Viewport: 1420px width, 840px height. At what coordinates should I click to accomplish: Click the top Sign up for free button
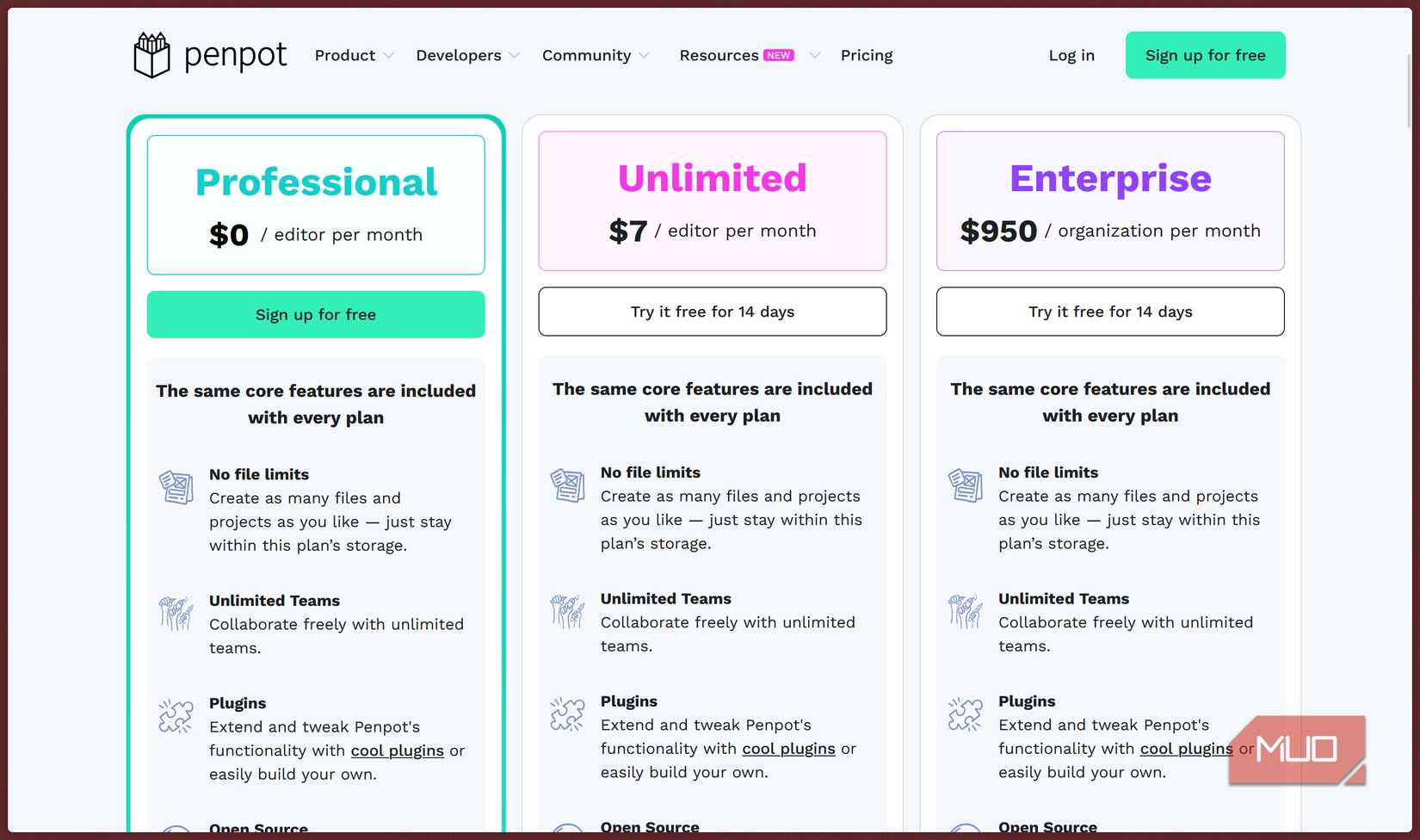[1205, 54]
